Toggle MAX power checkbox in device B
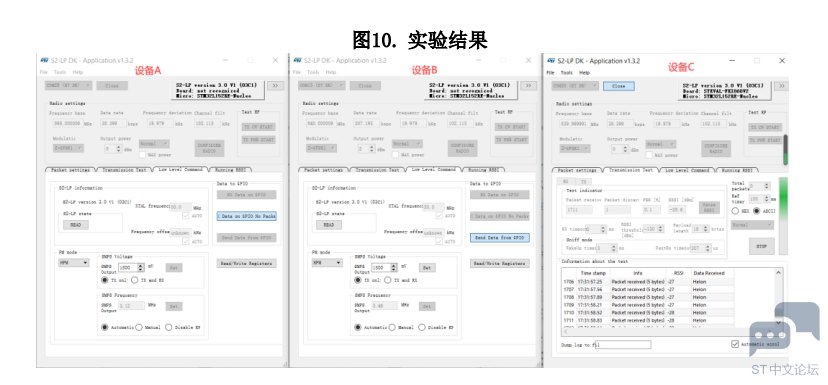Screen dimensions: 828x385 [x=396, y=155]
